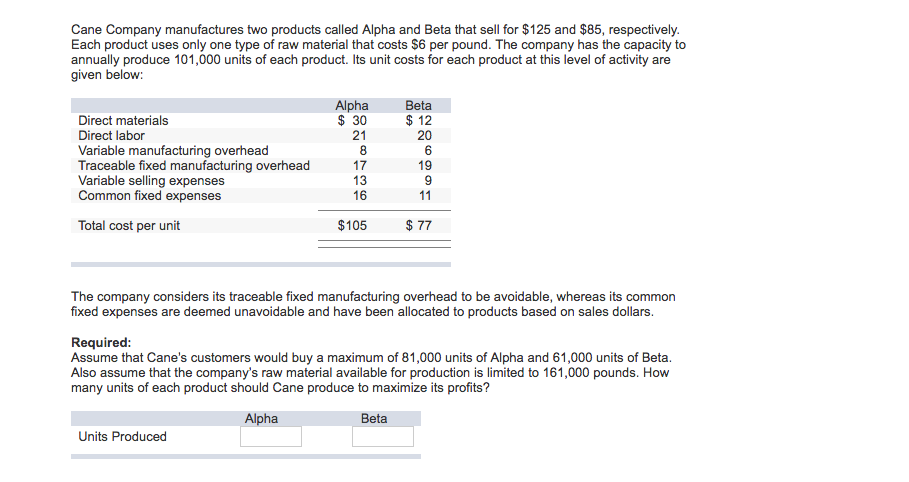The image size is (909, 482).
Task: Click the Alpha units produced input box
Action: (x=271, y=436)
